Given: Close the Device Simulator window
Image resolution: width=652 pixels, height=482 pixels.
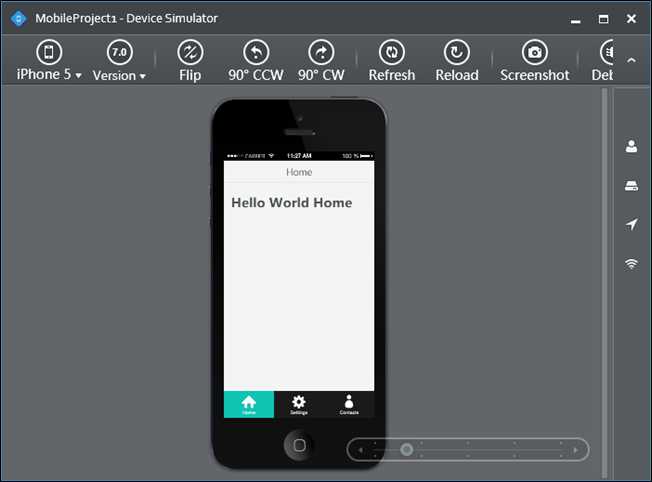Looking at the screenshot, I should (631, 19).
